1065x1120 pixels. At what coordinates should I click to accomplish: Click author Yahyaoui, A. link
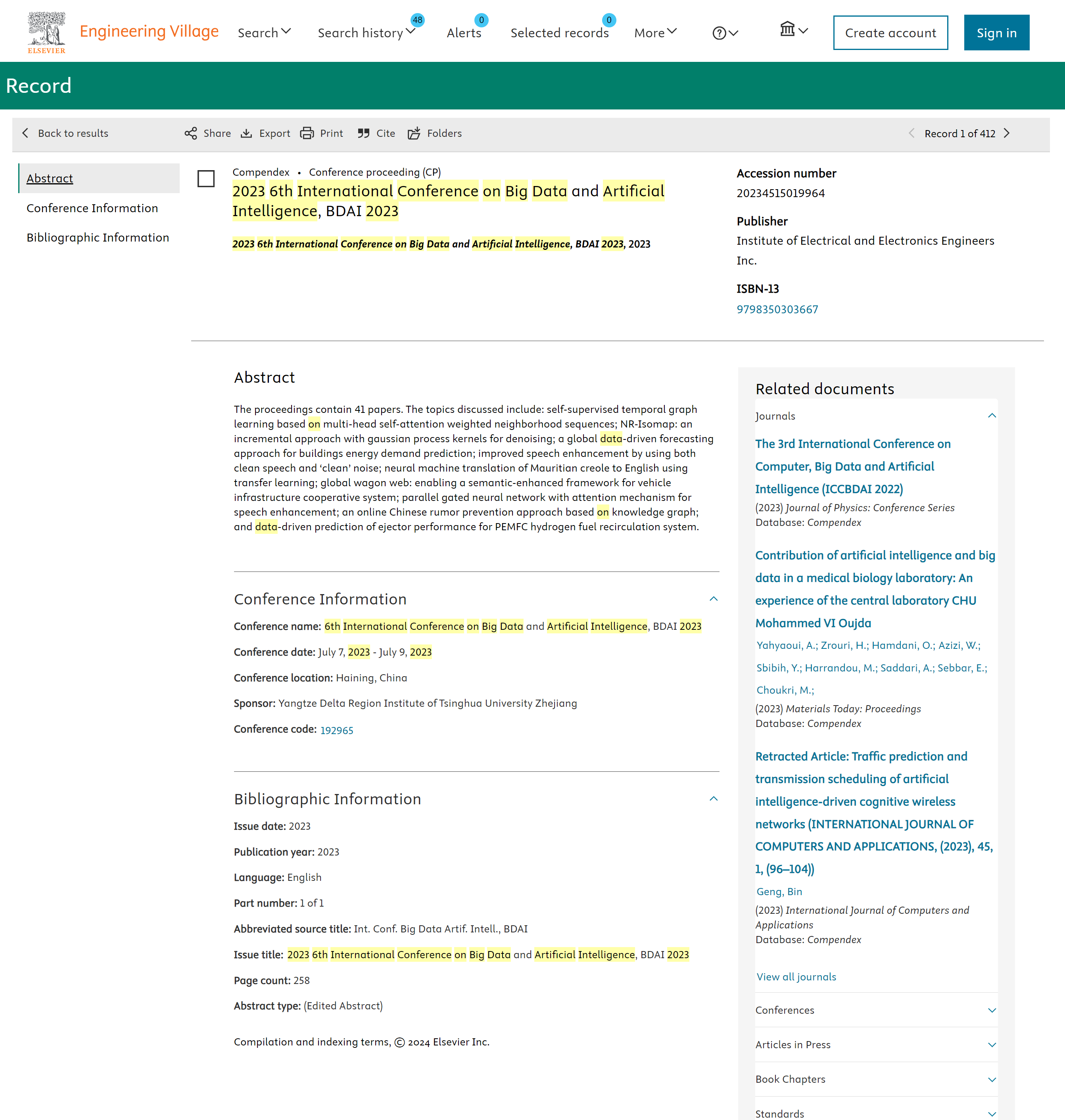(787, 645)
